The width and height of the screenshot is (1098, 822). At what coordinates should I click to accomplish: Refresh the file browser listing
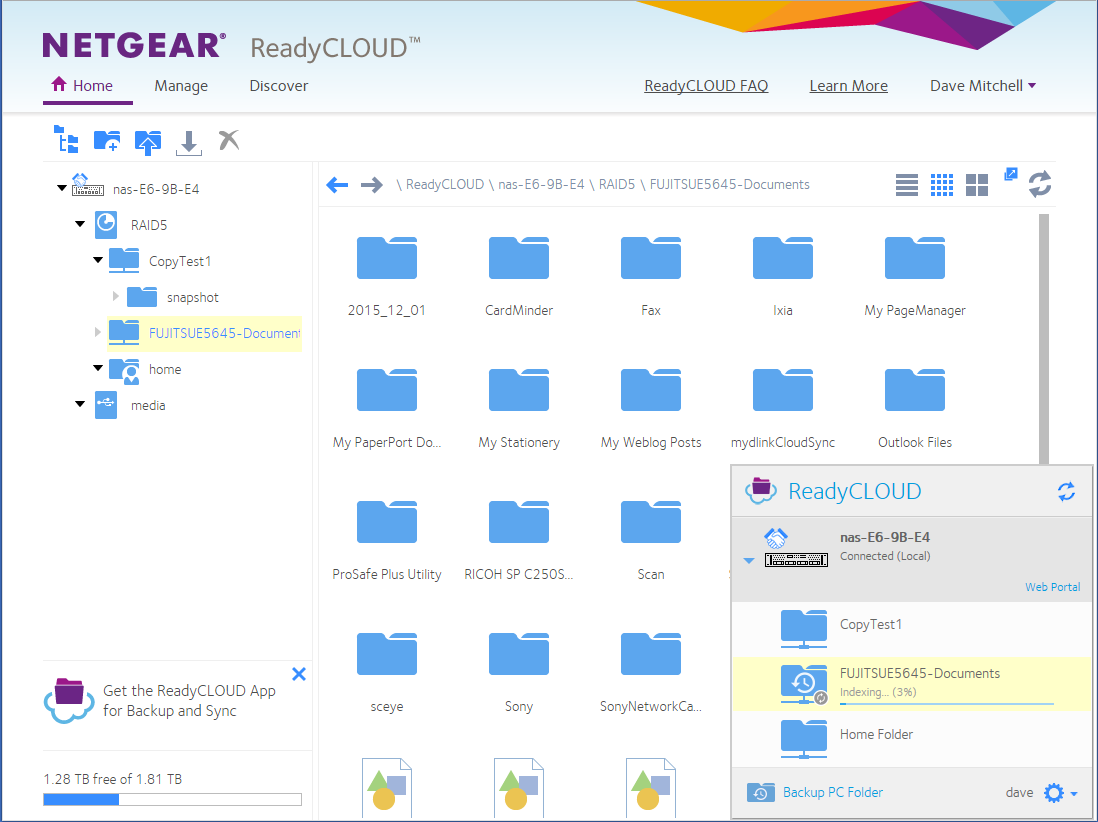1040,183
